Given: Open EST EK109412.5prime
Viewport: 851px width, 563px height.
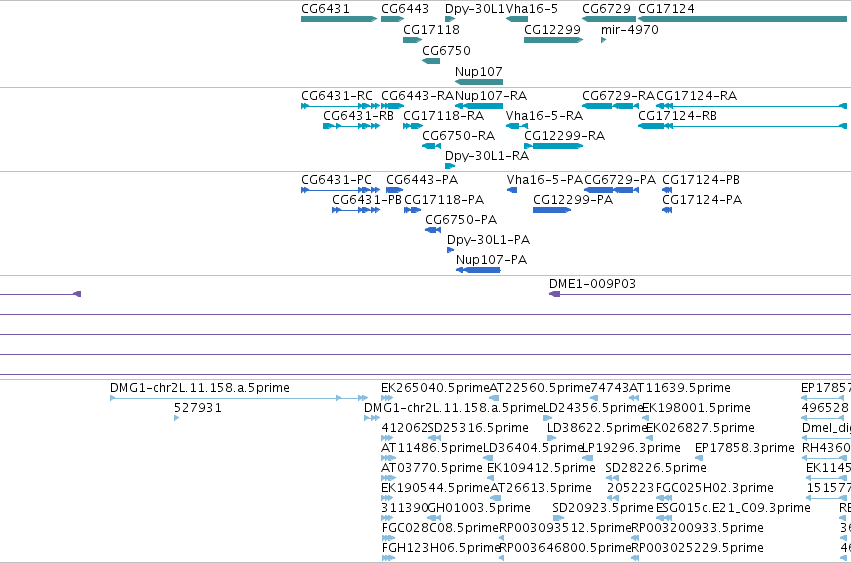Looking at the screenshot, I should 541,469.
